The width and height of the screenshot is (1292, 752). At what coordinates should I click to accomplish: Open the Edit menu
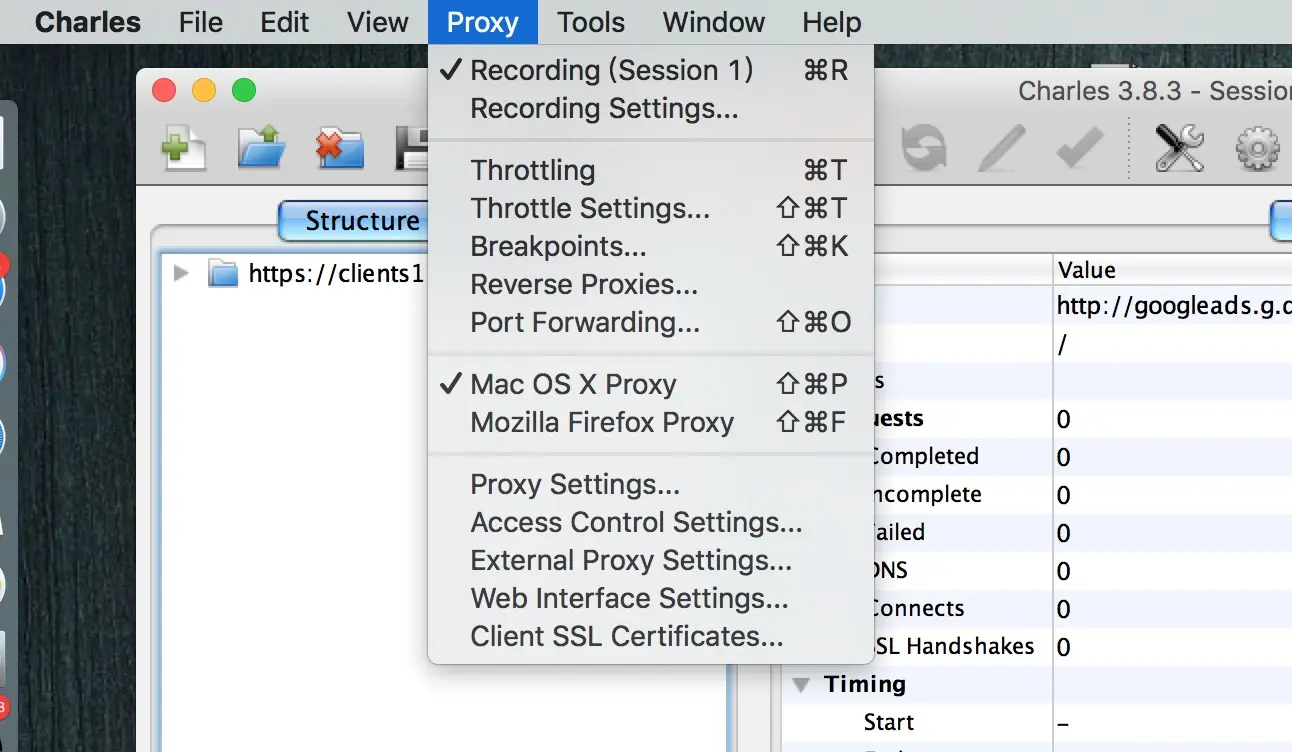click(x=285, y=22)
